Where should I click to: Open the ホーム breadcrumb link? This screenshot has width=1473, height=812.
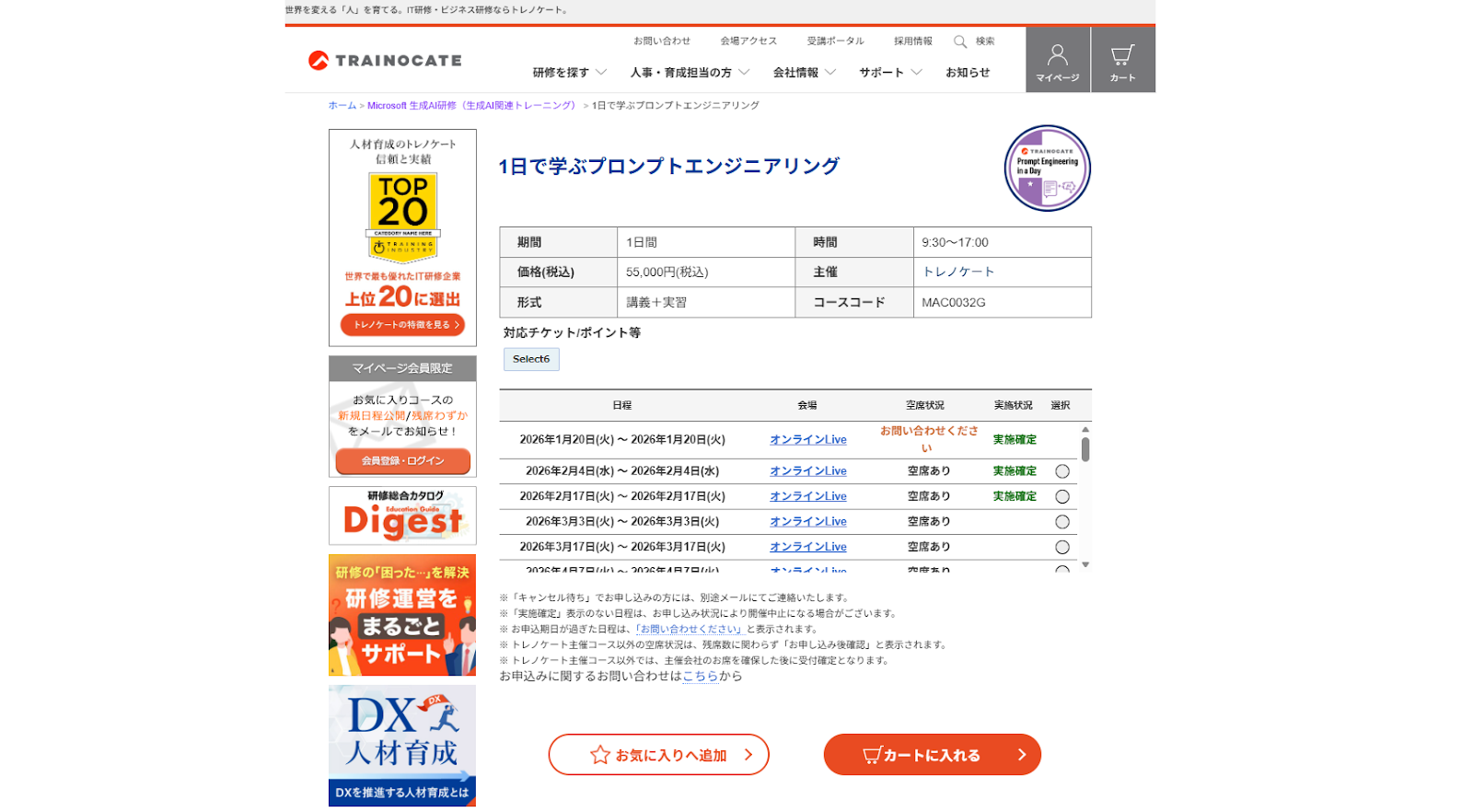tap(342, 106)
